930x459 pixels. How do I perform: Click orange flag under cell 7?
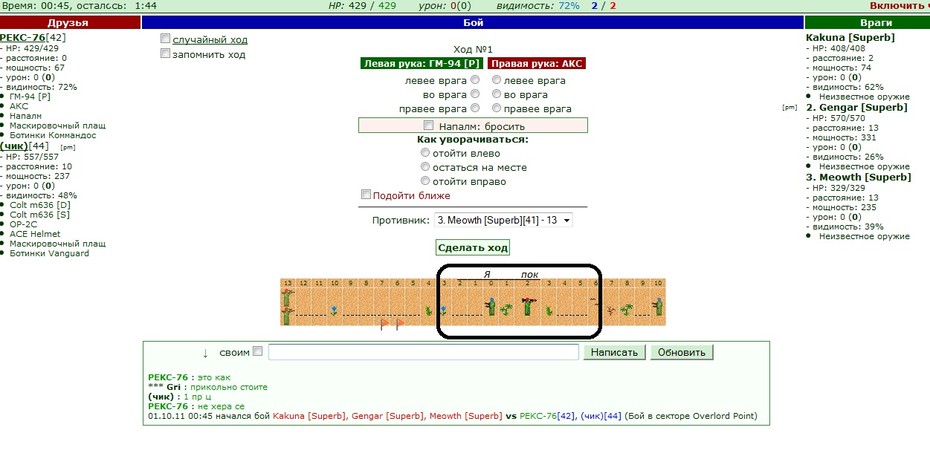pyautogui.click(x=384, y=324)
